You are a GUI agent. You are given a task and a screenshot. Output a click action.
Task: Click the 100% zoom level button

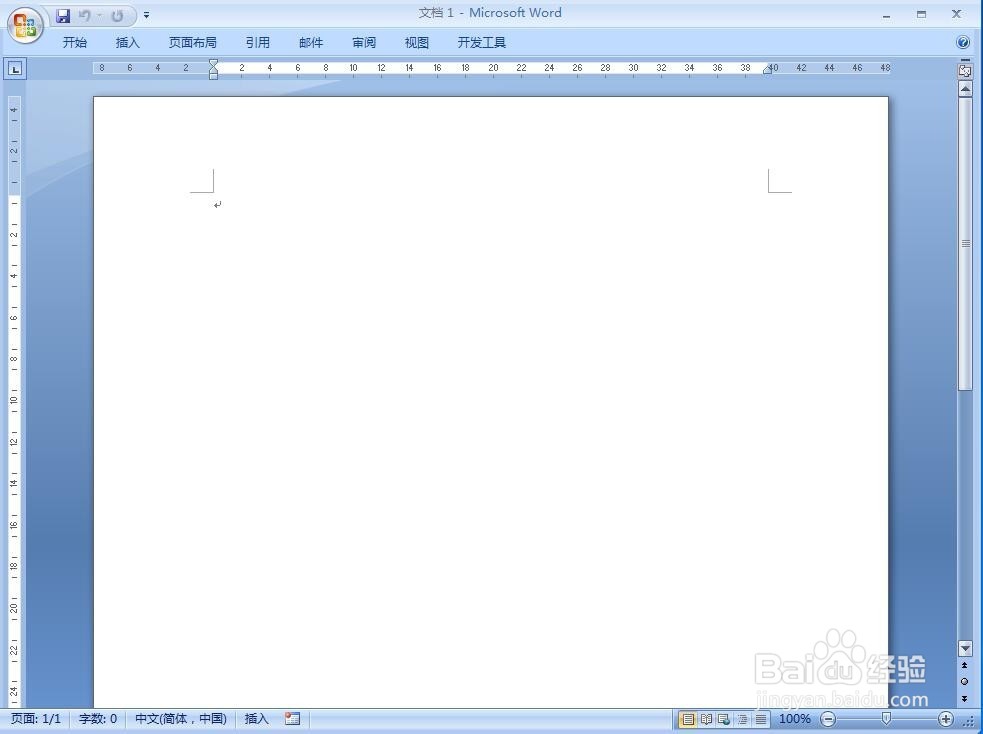tap(794, 719)
